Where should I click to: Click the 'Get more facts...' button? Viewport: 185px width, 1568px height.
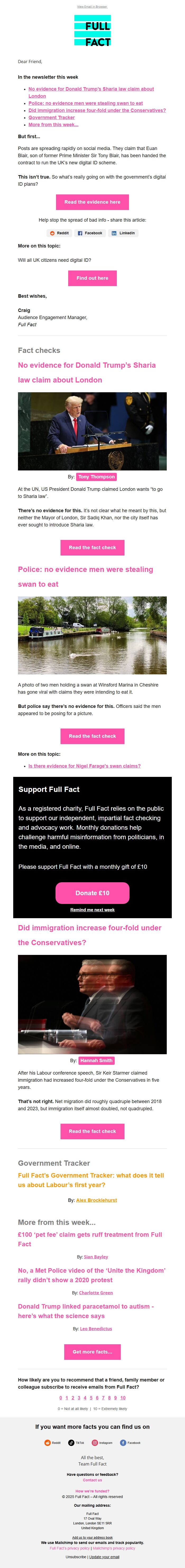point(92,1352)
